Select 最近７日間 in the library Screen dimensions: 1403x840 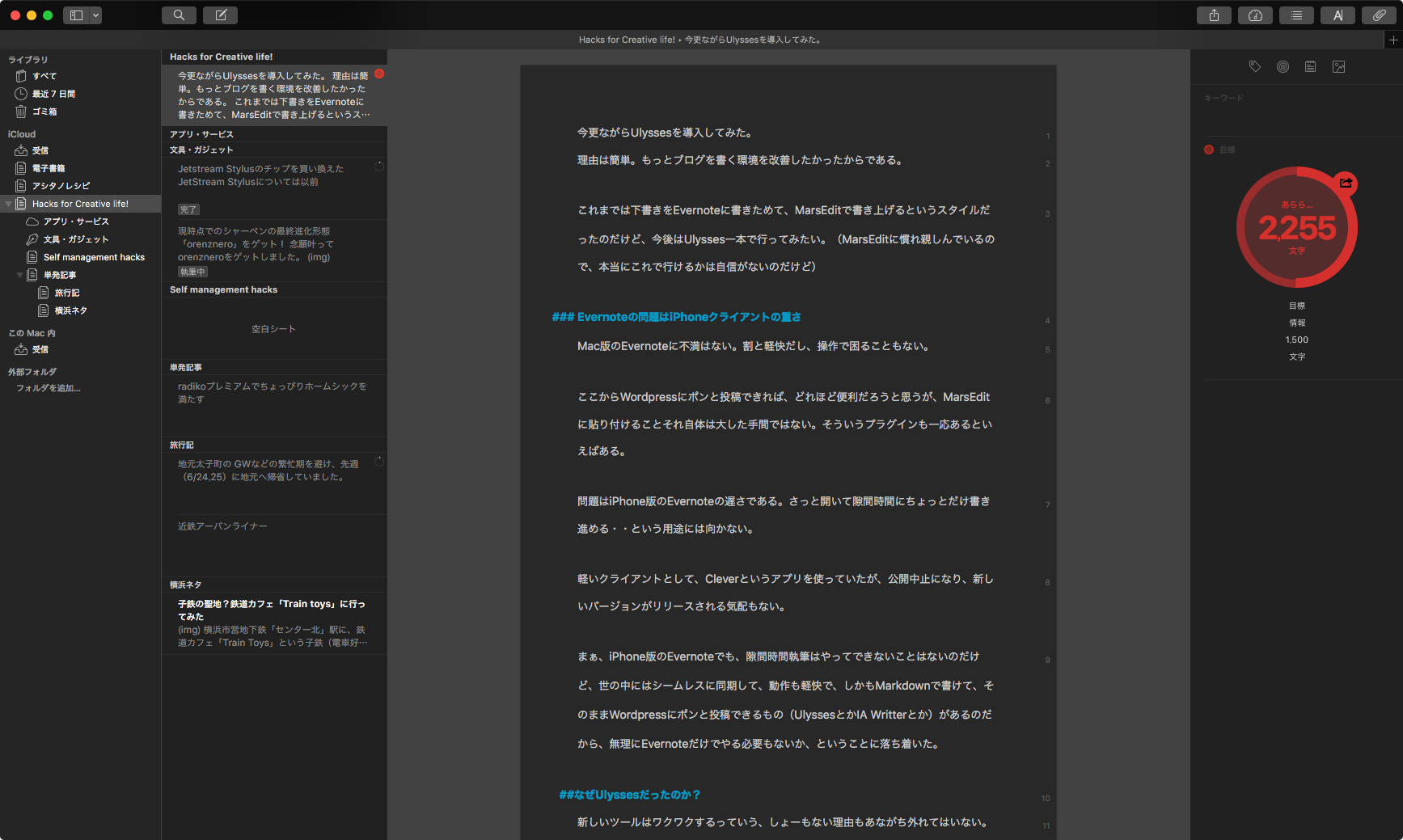(x=53, y=94)
